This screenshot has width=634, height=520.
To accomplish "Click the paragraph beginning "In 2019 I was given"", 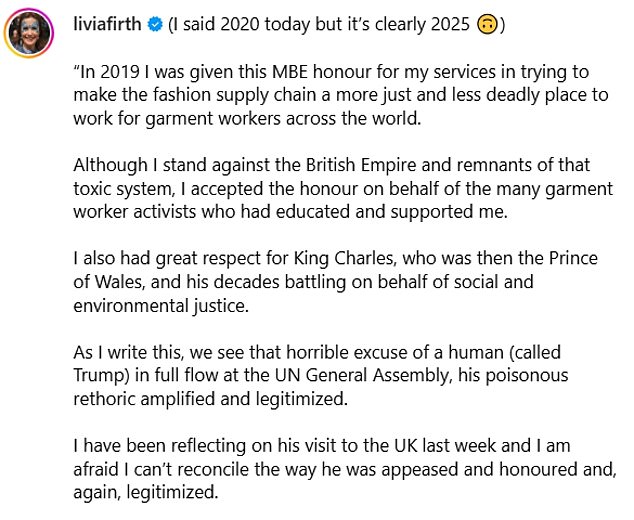I will point(330,95).
